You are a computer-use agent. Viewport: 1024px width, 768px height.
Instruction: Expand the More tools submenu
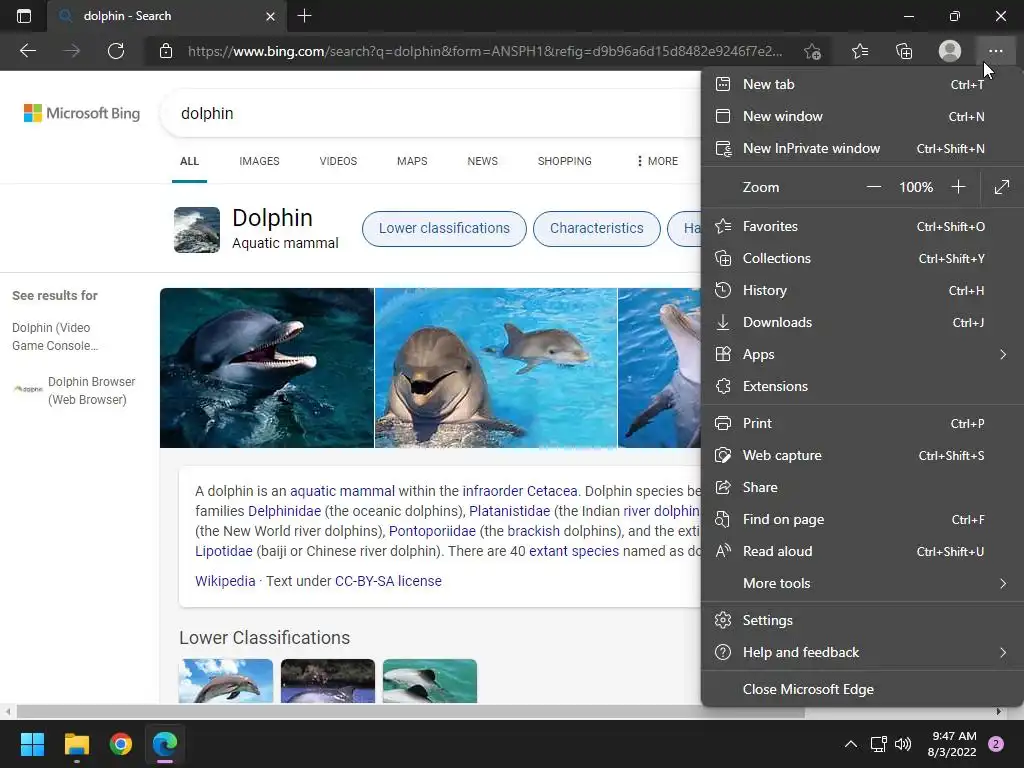click(862, 583)
